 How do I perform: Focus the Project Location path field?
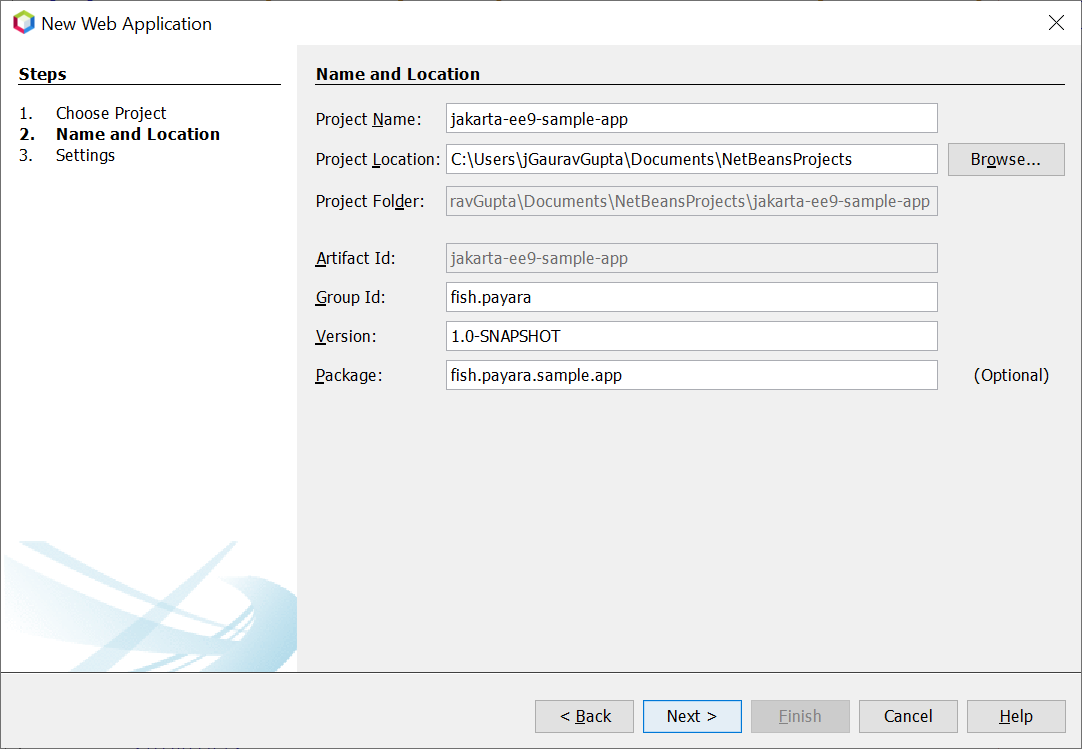pos(691,159)
